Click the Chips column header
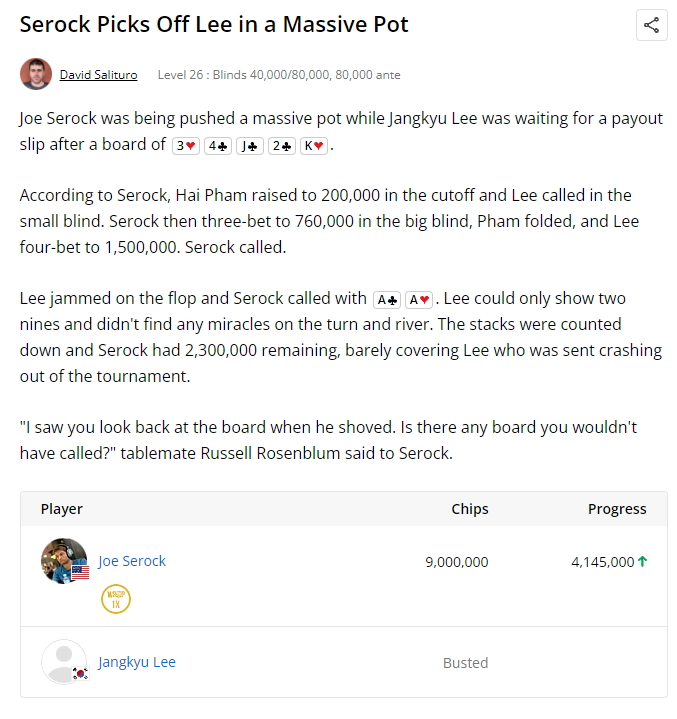This screenshot has width=677, height=719. 470,509
